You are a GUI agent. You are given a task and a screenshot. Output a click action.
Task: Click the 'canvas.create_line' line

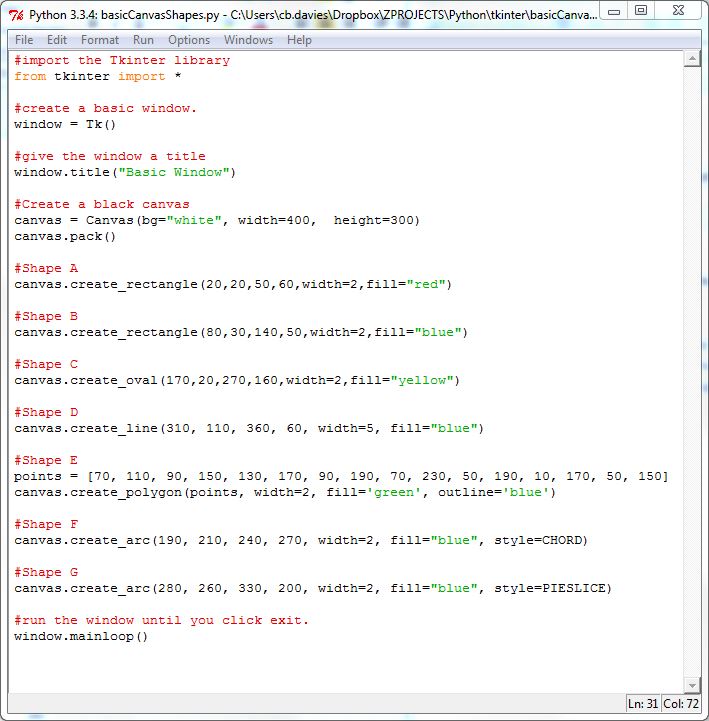pos(249,429)
